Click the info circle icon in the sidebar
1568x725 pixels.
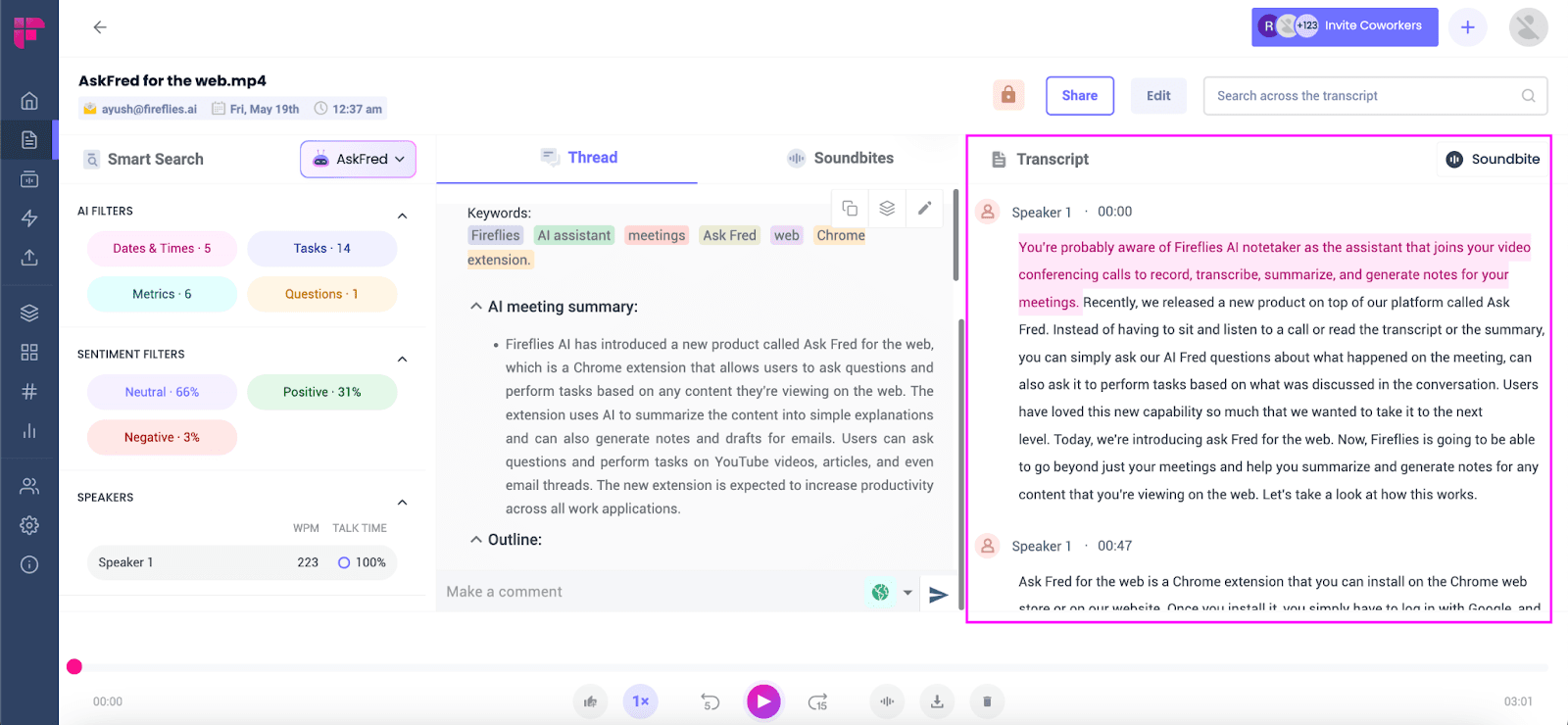[29, 564]
